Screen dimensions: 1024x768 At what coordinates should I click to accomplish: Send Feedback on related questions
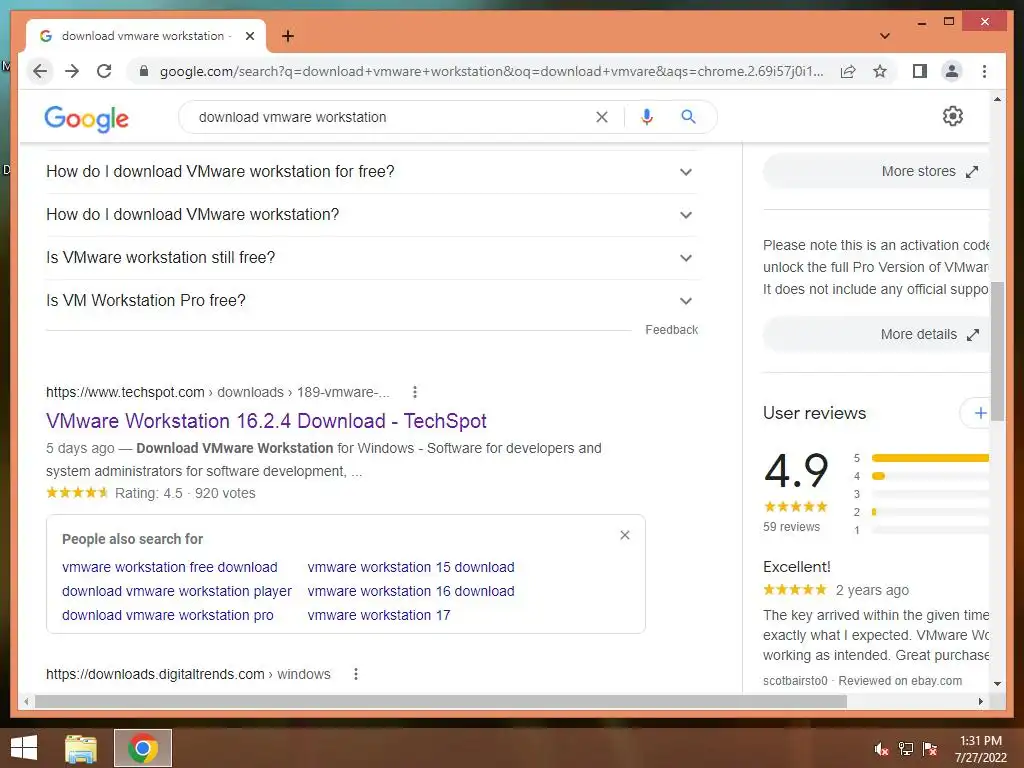(x=671, y=330)
